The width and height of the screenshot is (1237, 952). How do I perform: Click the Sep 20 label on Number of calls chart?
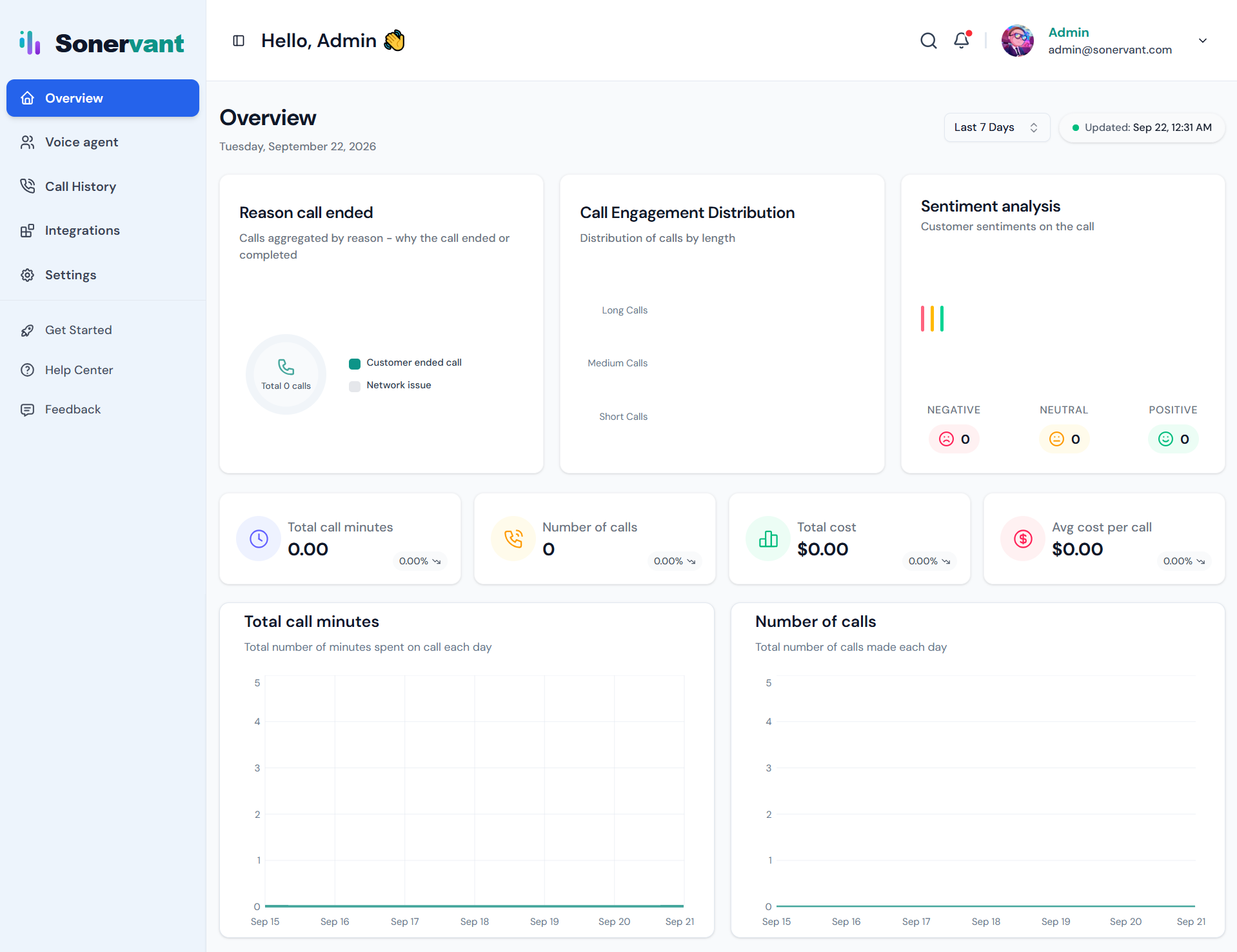coord(1125,922)
